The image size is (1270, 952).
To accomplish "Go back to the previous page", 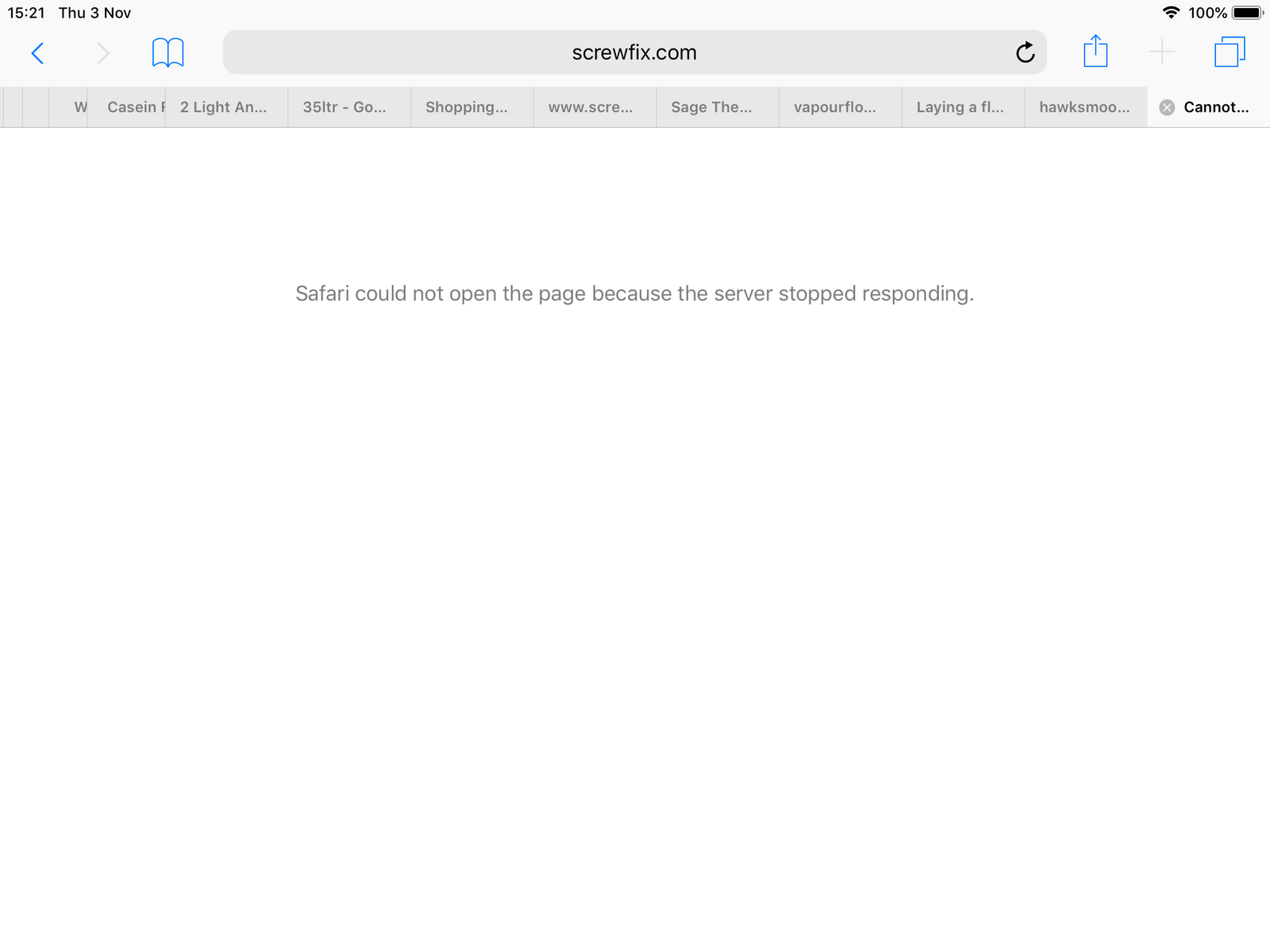I will (37, 53).
